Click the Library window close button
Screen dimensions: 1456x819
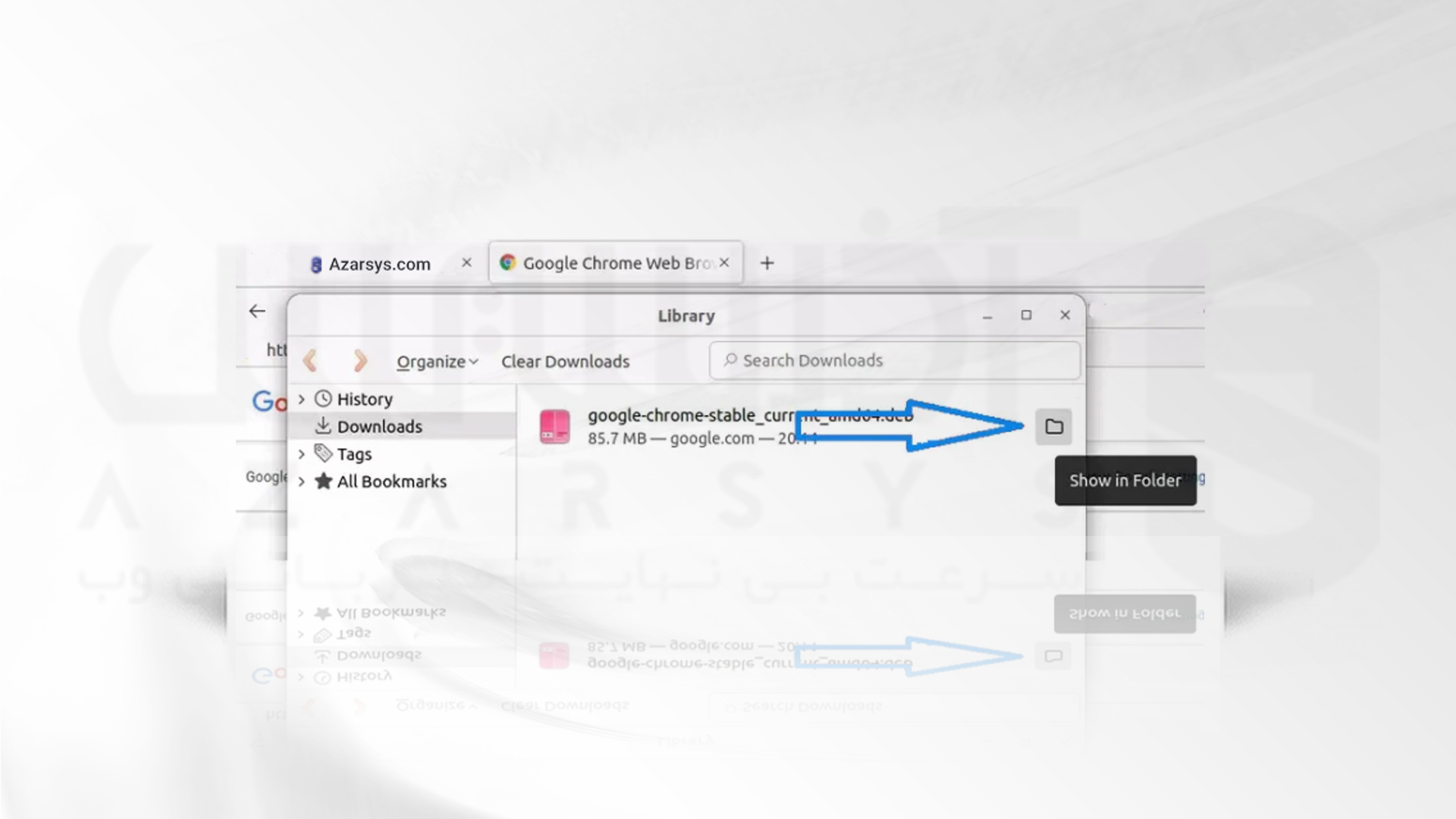pyautogui.click(x=1064, y=315)
